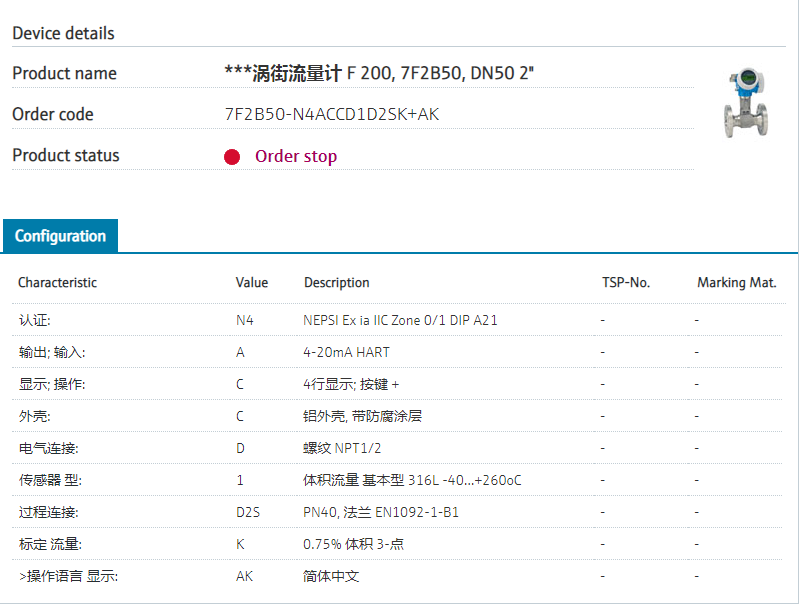Click the Description column header
Viewport: 799px width, 604px height.
[x=337, y=283]
